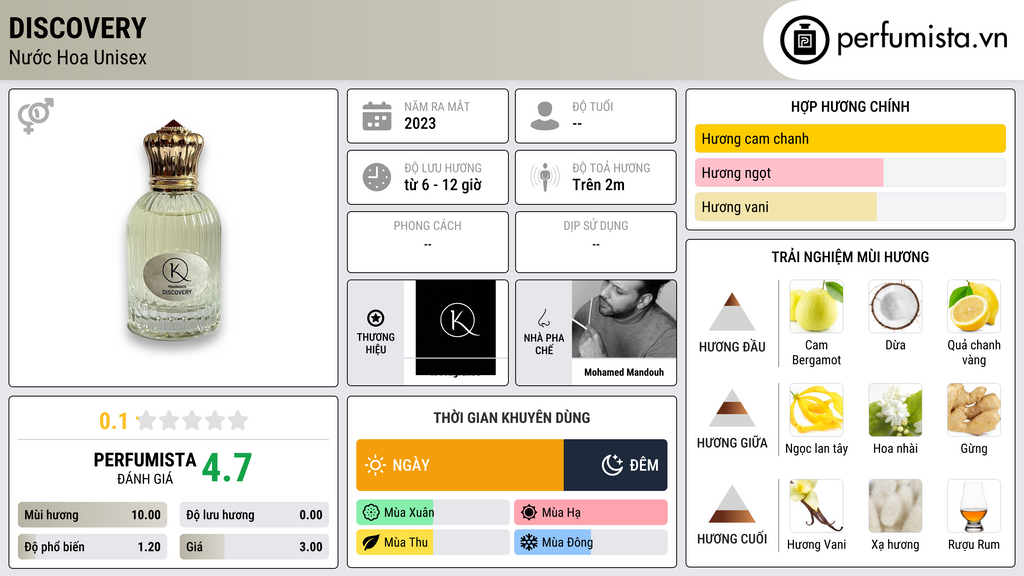The image size is (1024, 576).
Task: Select the Ngọc lan tây note image
Action: (x=816, y=409)
